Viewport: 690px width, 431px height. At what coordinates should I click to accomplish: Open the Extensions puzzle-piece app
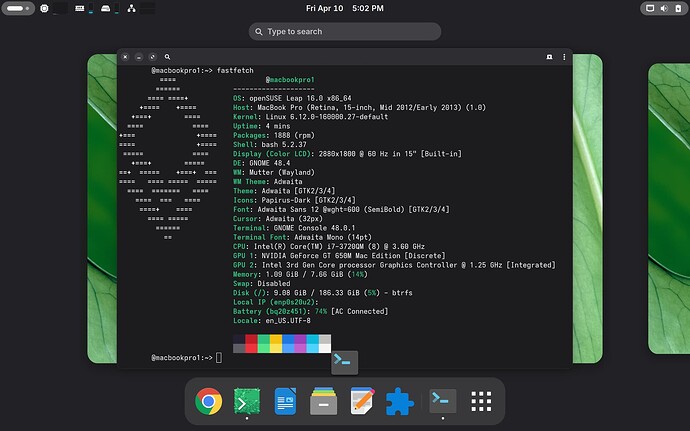coord(400,401)
